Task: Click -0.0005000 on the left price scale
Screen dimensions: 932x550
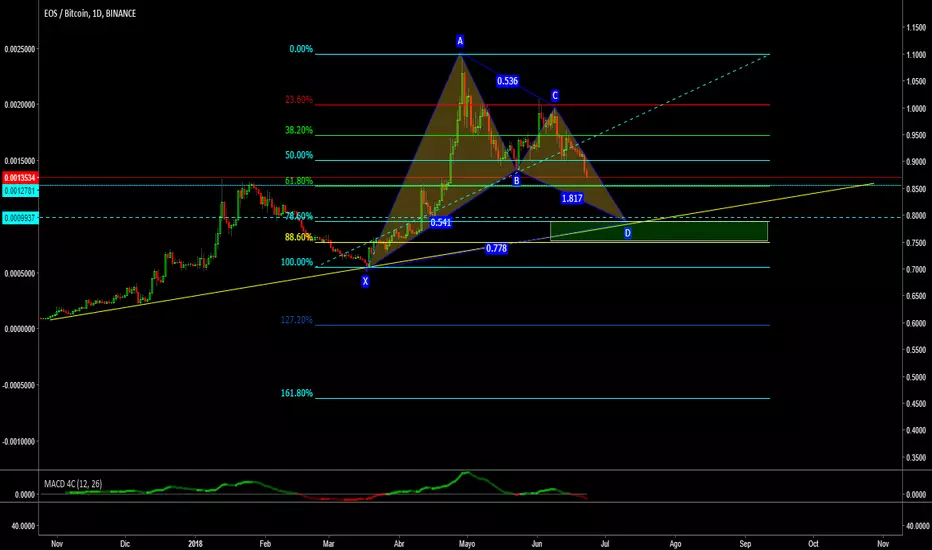Action: [19, 385]
